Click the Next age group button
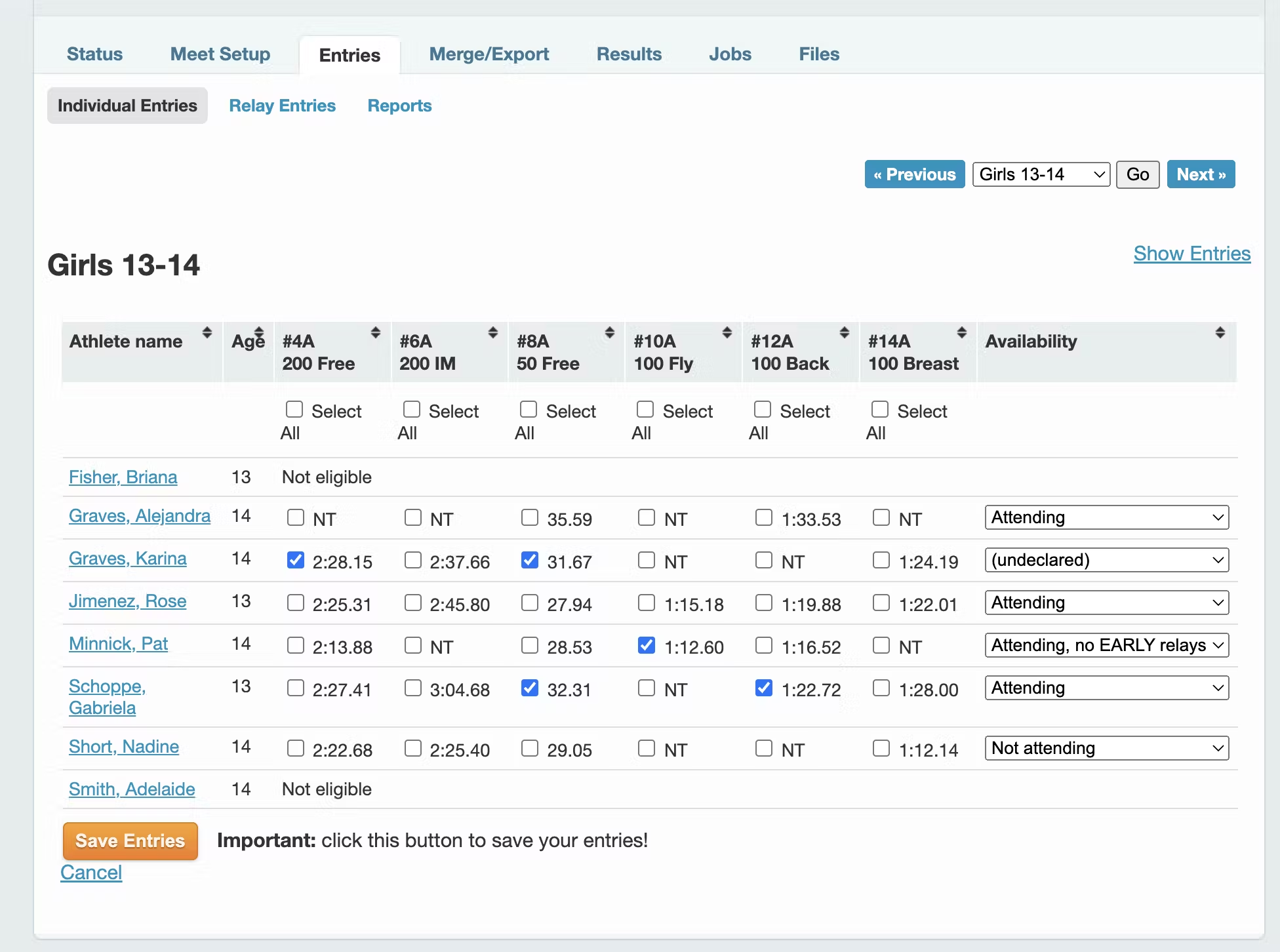 tap(1201, 174)
